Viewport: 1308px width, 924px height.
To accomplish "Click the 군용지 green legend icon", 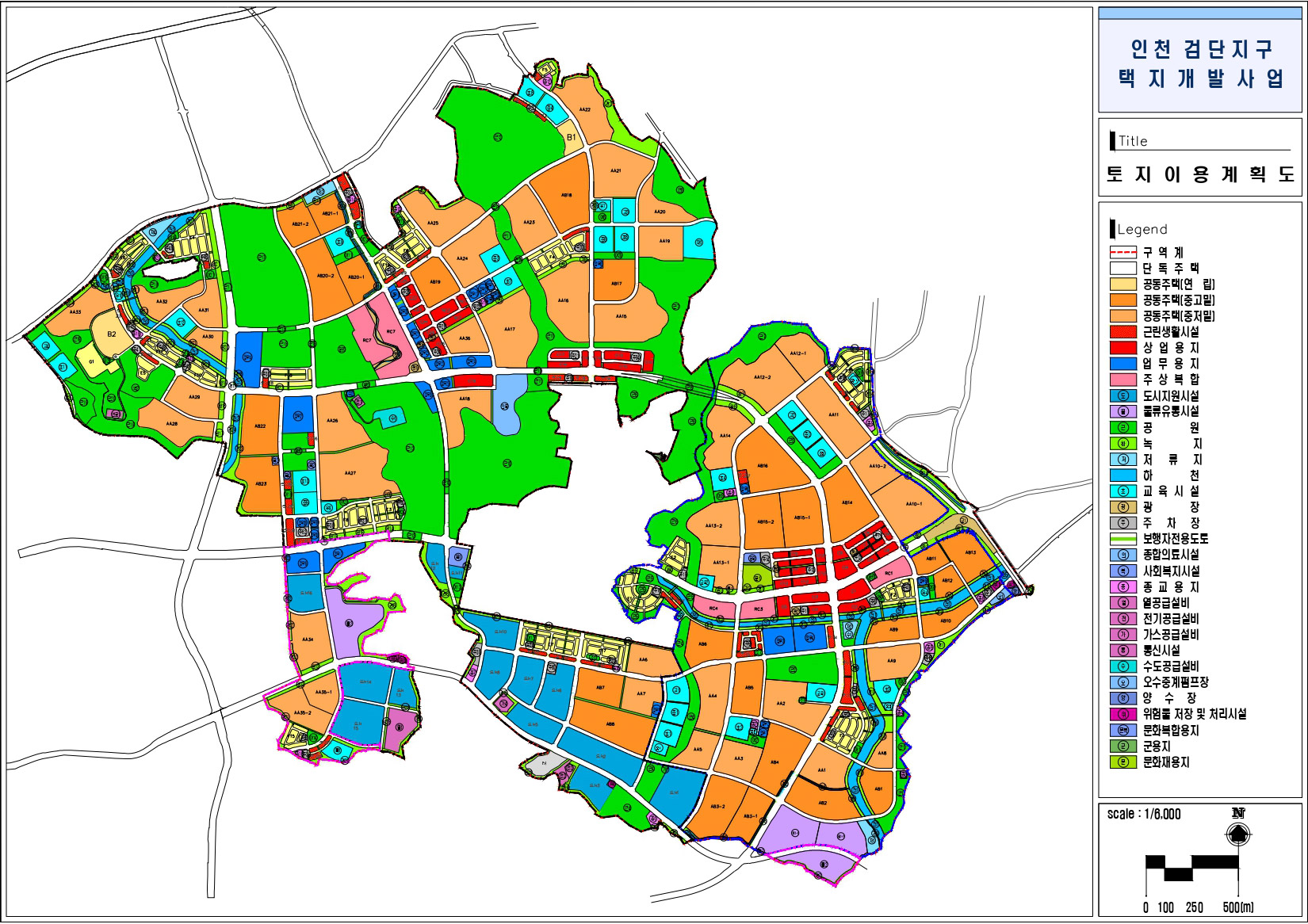I will (x=1123, y=746).
